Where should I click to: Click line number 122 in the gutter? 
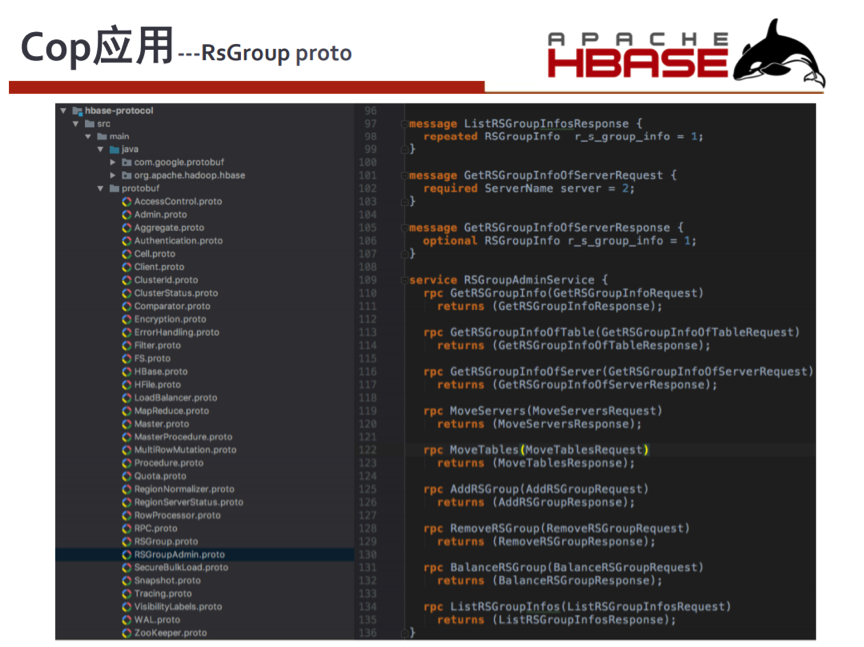(x=367, y=450)
